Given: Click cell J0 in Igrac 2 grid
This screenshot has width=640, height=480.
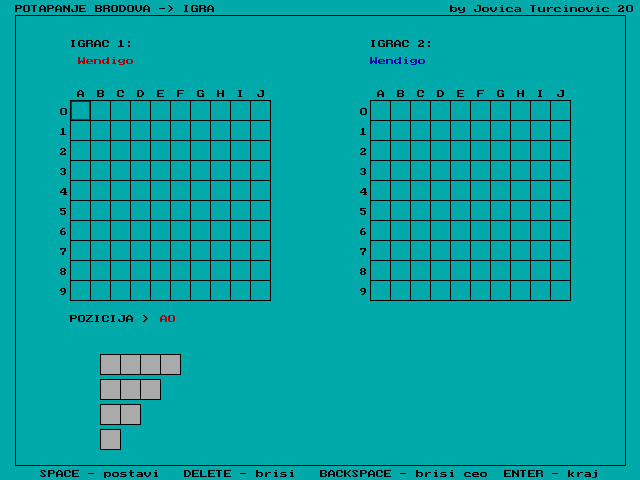Looking at the screenshot, I should (x=560, y=111).
